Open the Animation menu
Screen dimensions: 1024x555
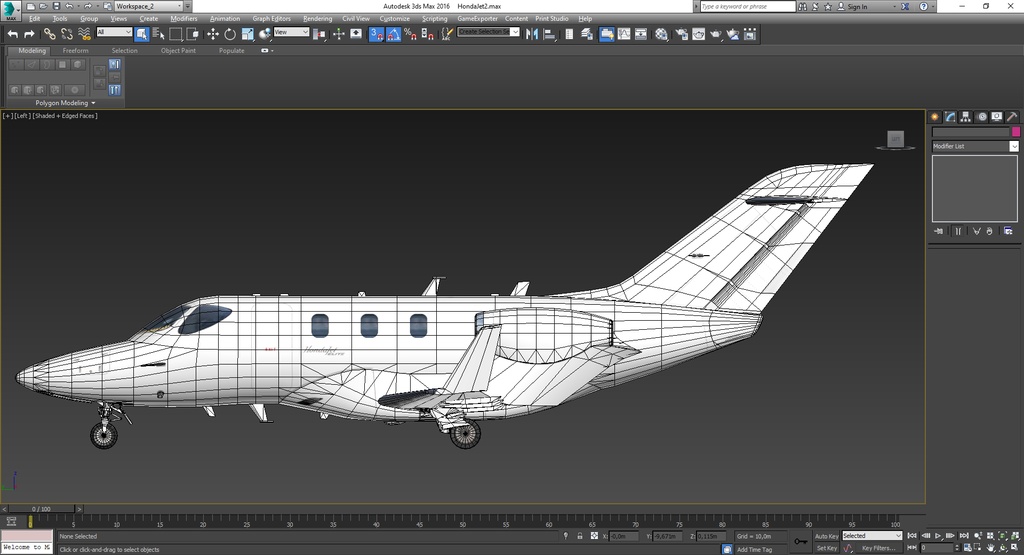225,18
